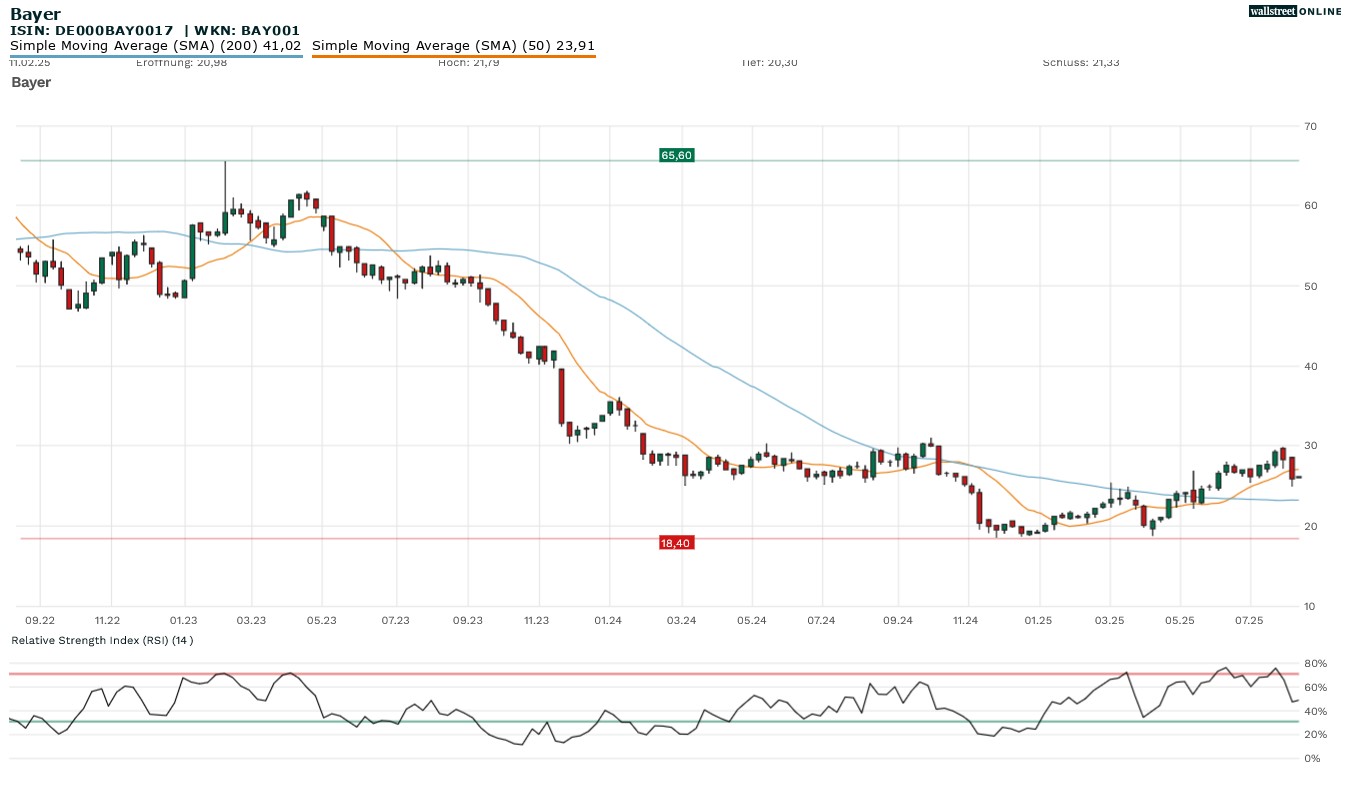Click the time axis label 05.23
The height and width of the screenshot is (786, 1349).
(321, 621)
